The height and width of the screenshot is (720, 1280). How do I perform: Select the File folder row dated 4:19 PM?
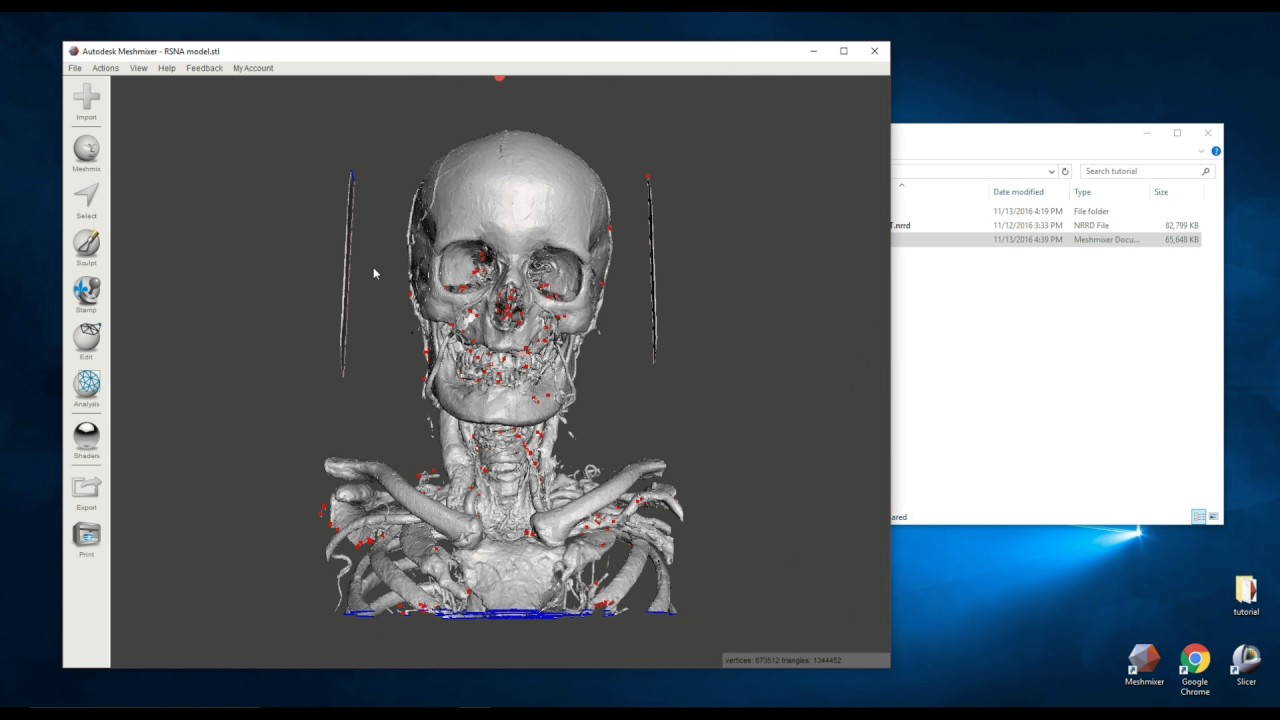(1045, 211)
